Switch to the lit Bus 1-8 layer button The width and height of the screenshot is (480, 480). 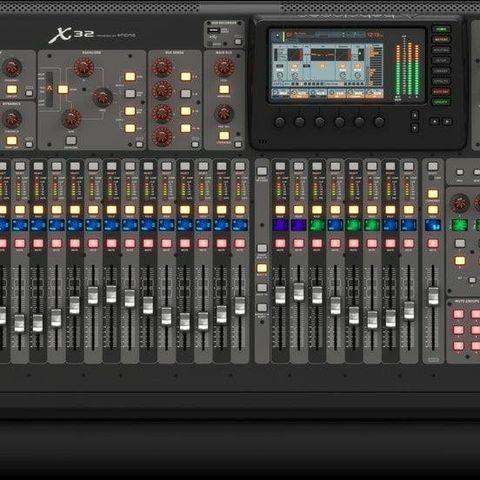click(x=262, y=268)
